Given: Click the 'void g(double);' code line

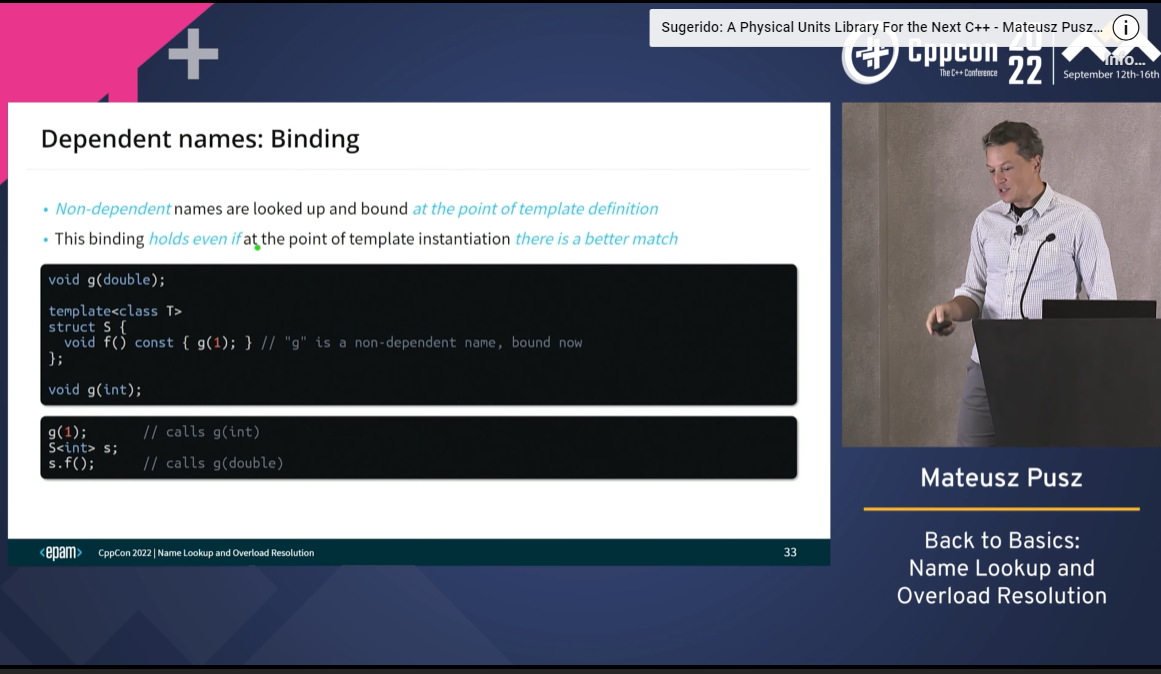Looking at the screenshot, I should pos(107,280).
